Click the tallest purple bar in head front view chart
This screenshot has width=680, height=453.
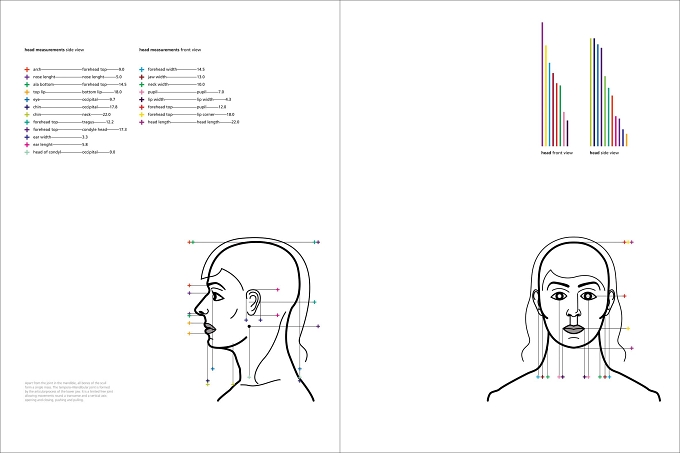pyautogui.click(x=542, y=84)
